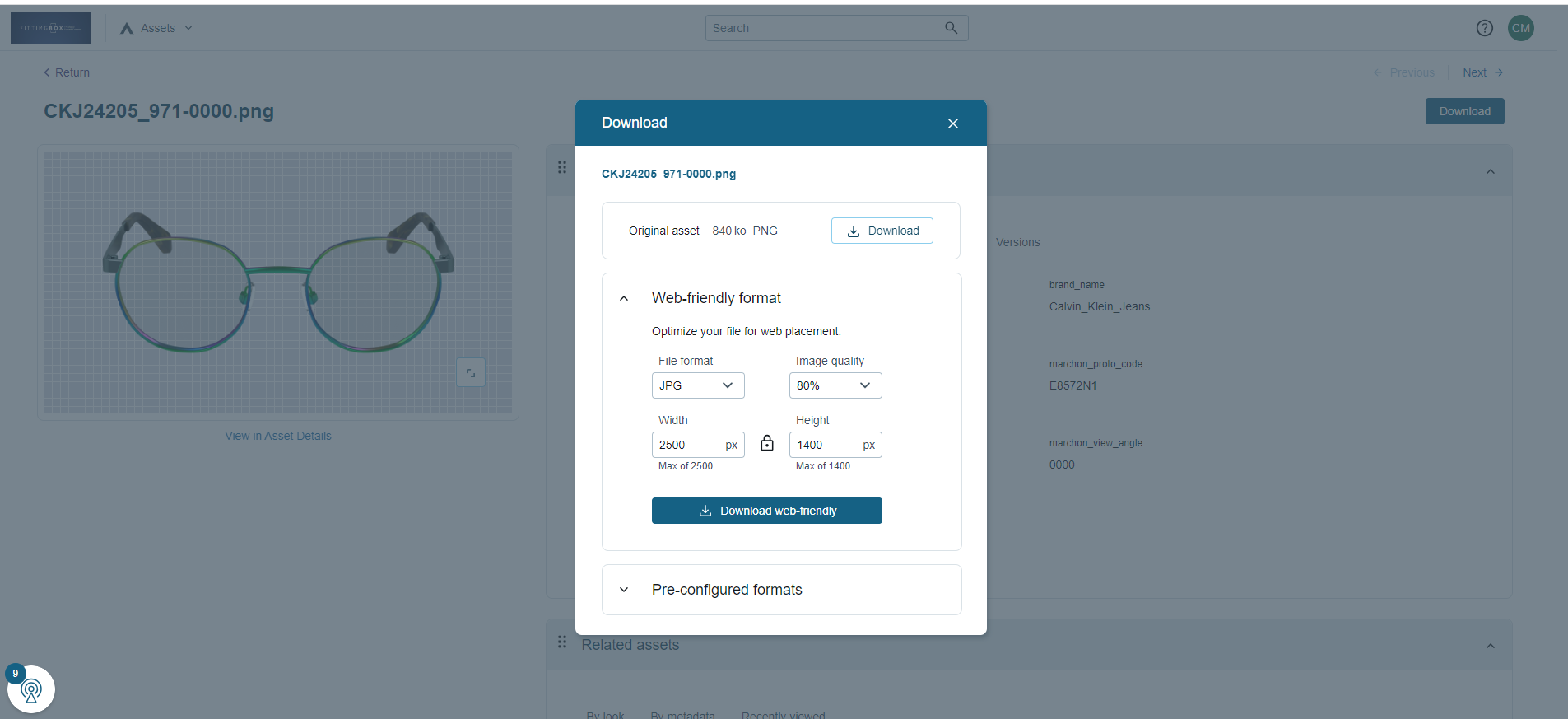The height and width of the screenshot is (719, 1568).
Task: Open the Image quality 80% dropdown
Action: [x=835, y=385]
